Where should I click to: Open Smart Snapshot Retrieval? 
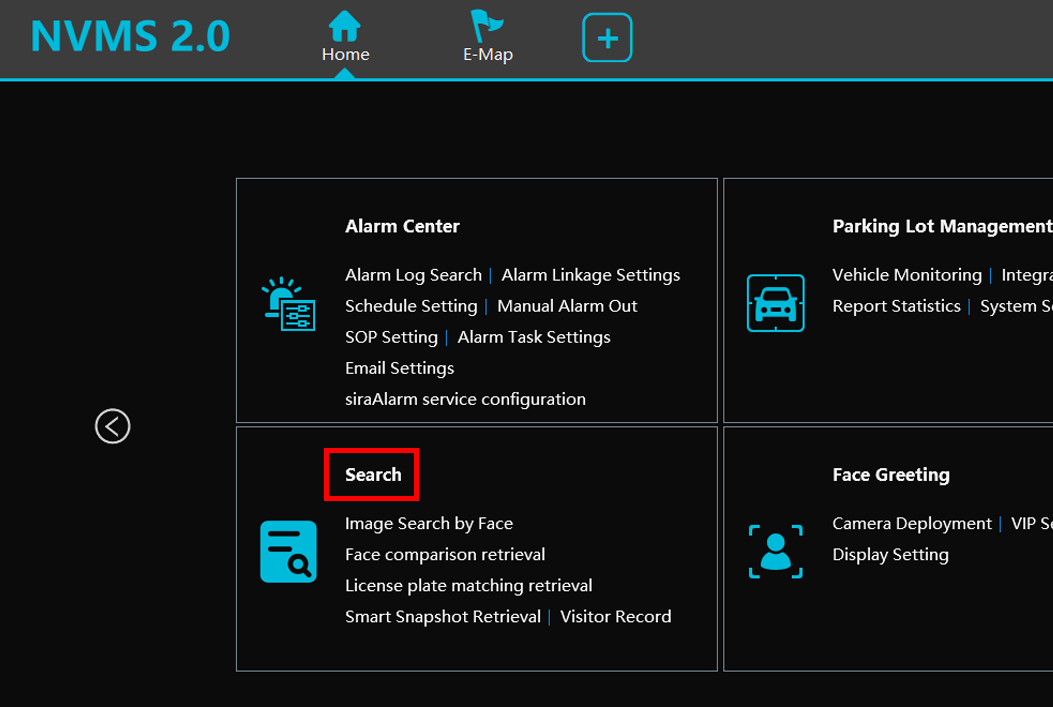click(x=442, y=616)
